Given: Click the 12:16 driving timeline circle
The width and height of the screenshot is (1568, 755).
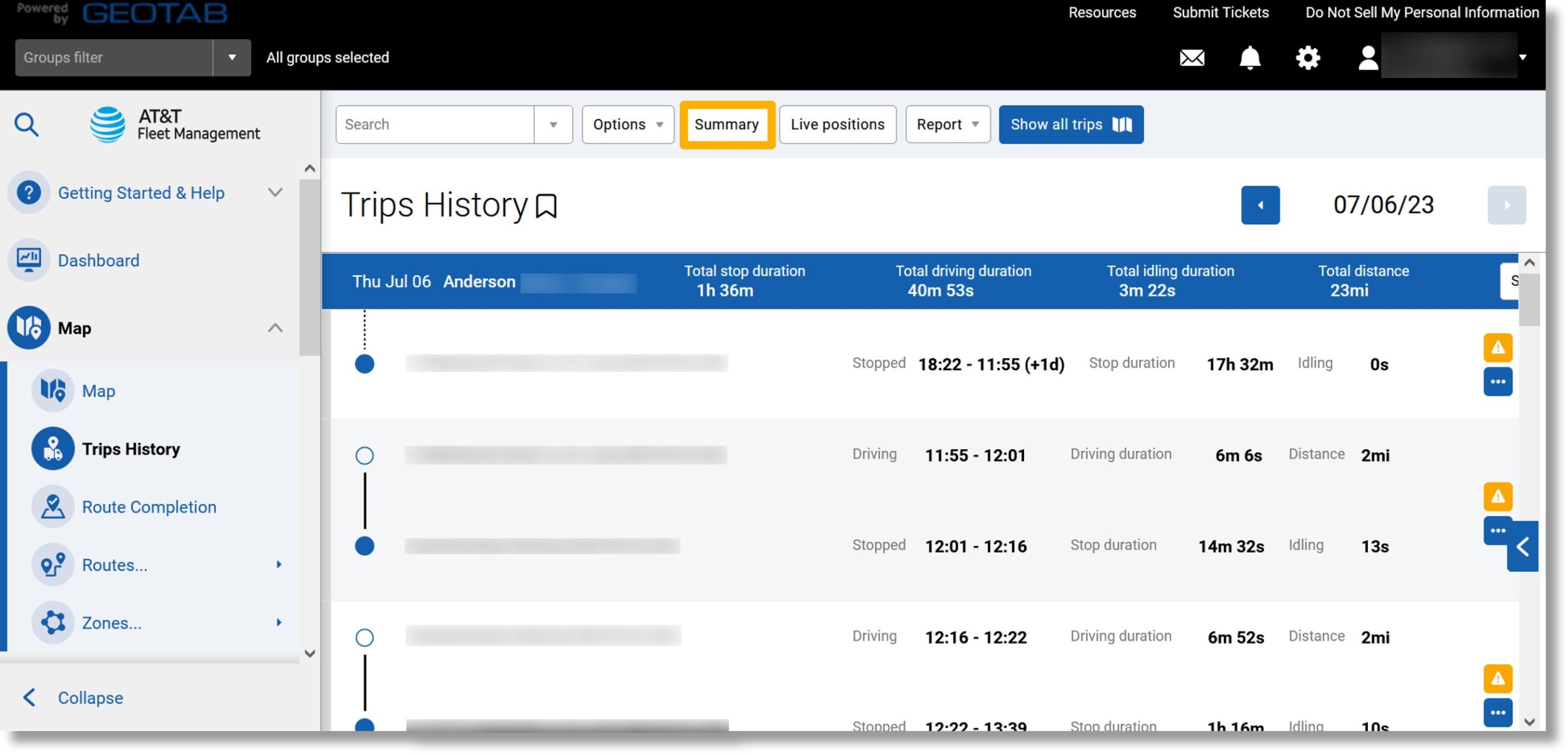Looking at the screenshot, I should [364, 637].
